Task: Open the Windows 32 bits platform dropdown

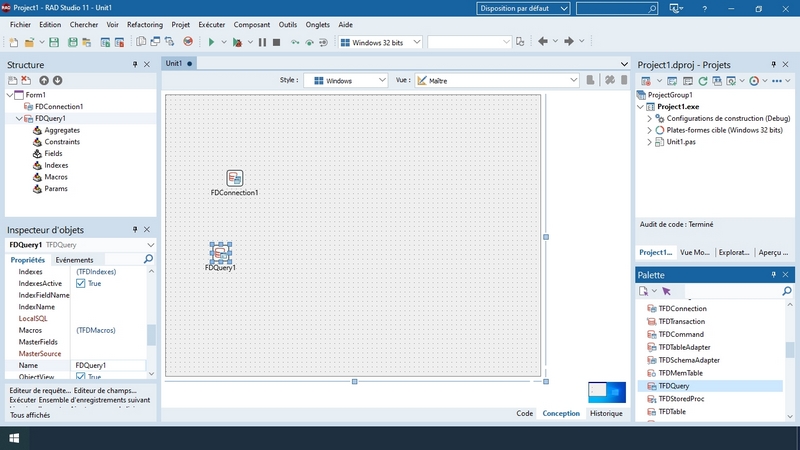Action: (380, 42)
